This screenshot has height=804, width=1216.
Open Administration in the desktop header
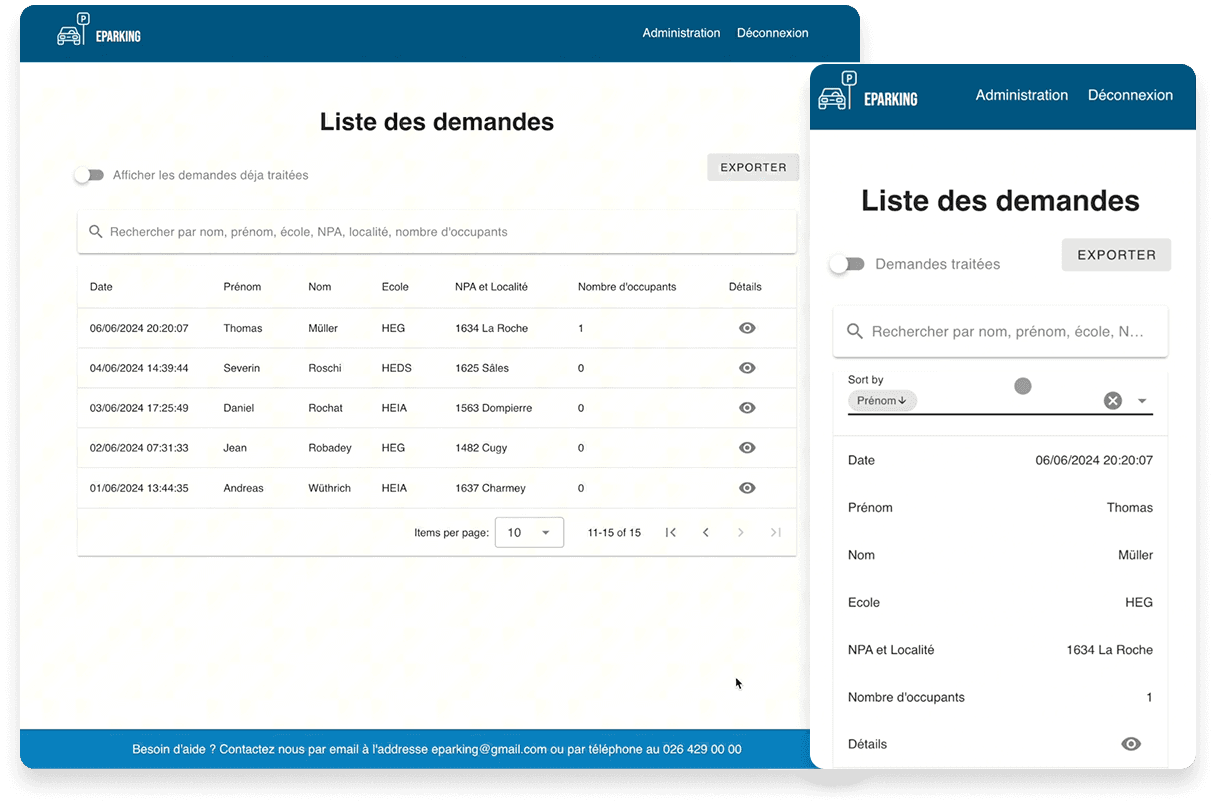[x=681, y=33]
